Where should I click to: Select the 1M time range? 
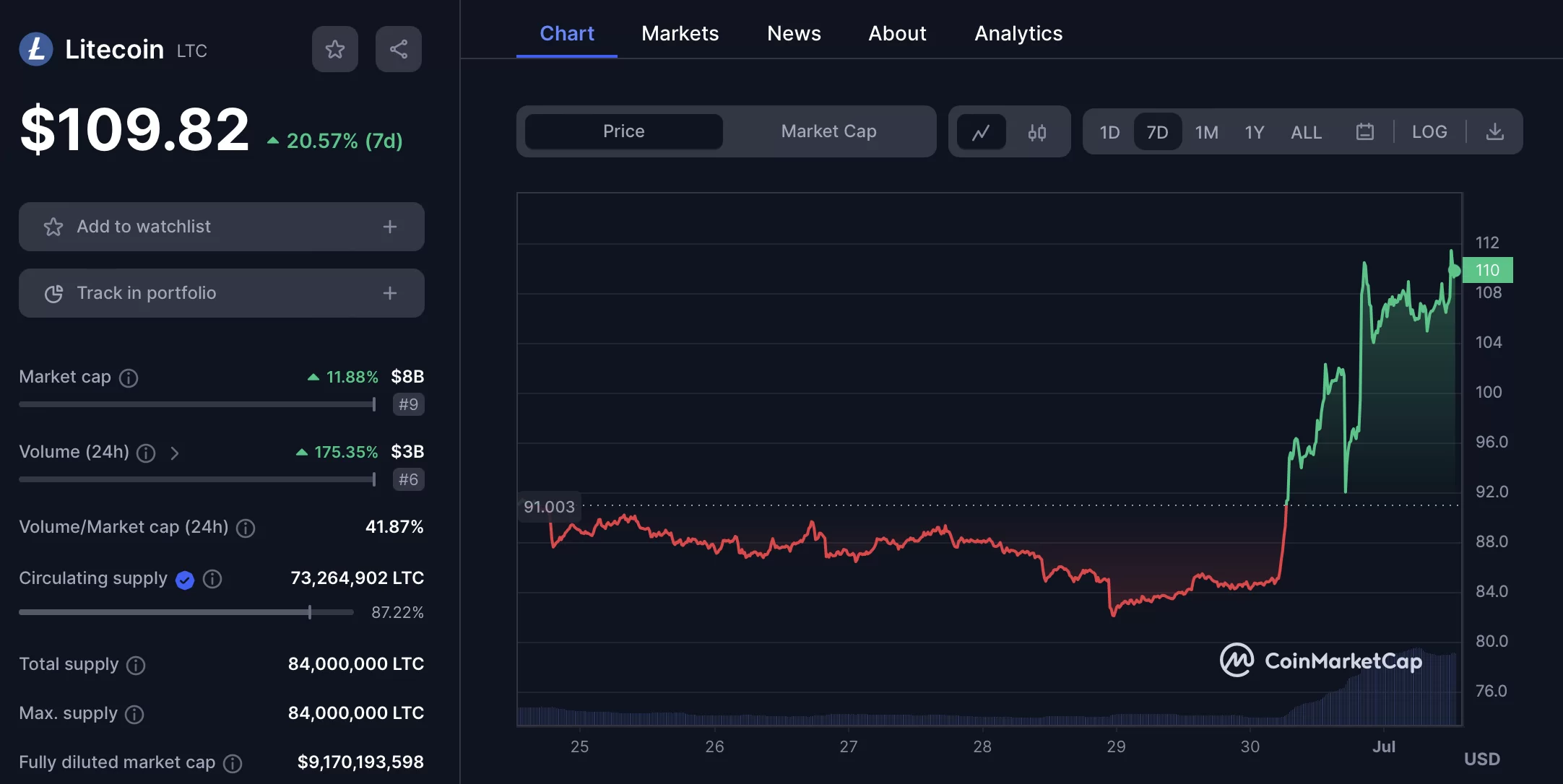tap(1206, 132)
